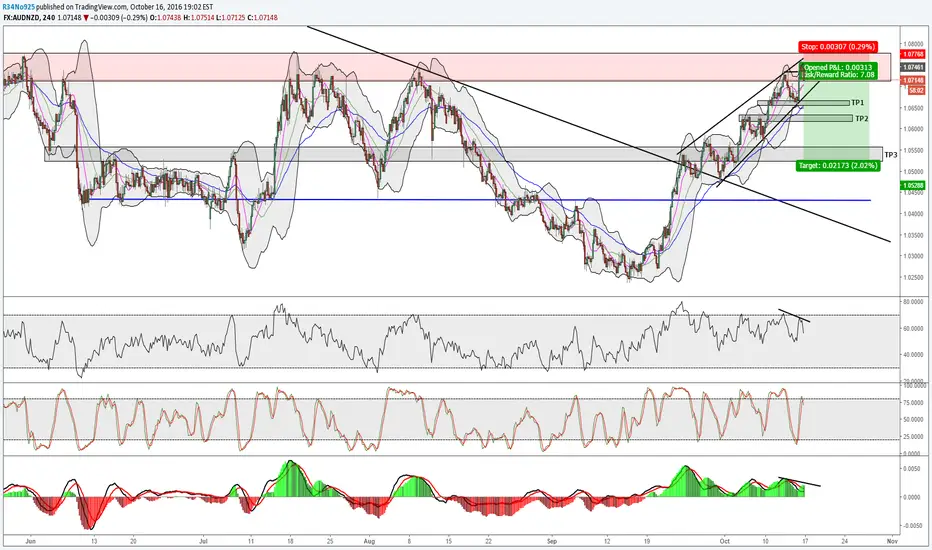Click the red 1.07768 price axis tag
Viewport: 932px width, 550px height.
[x=914, y=54]
